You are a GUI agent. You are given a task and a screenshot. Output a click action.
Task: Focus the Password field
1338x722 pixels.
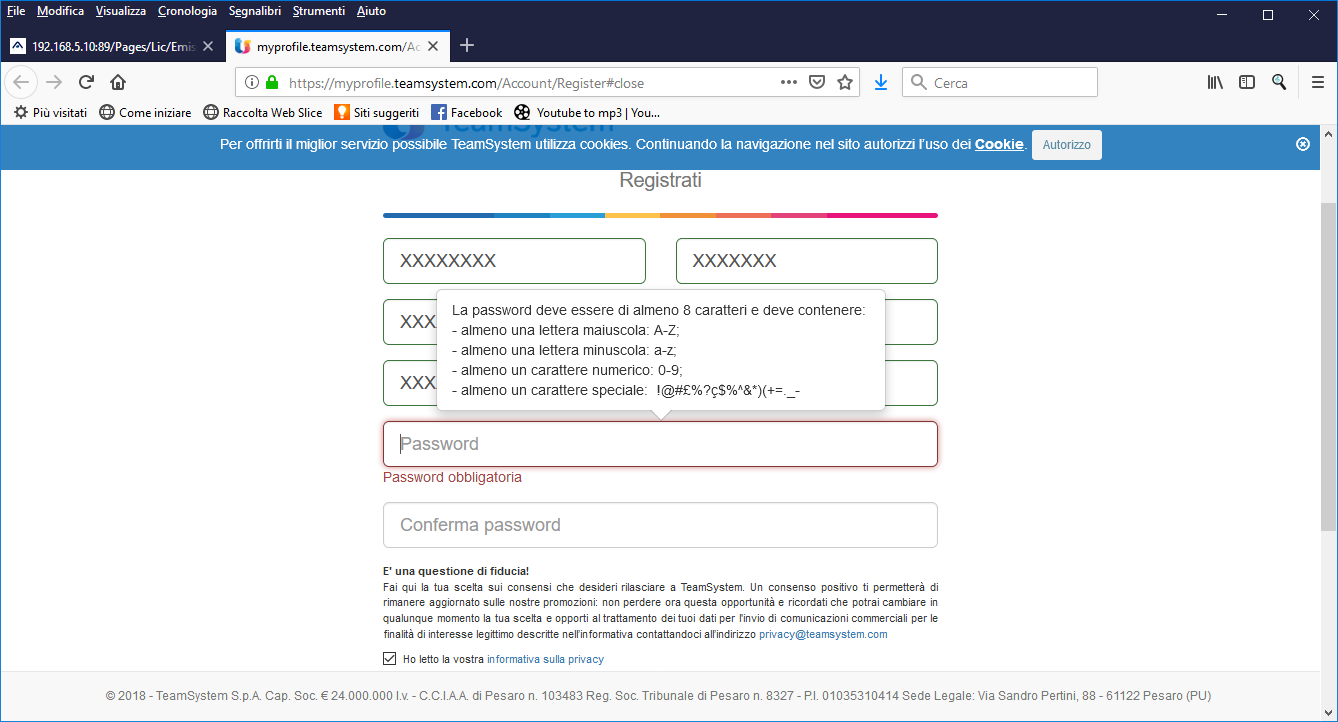pos(660,444)
